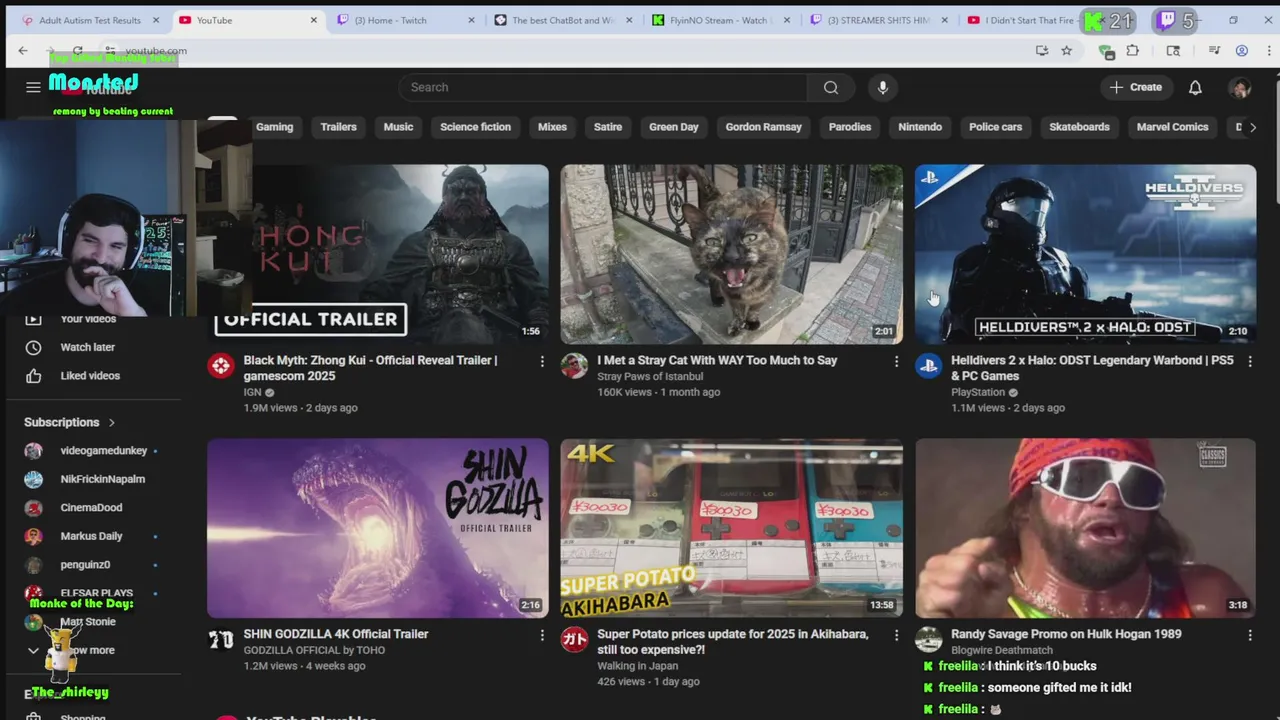Open the Shin Godzilla trailer thumbnail
1280x720 pixels.
[x=378, y=528]
